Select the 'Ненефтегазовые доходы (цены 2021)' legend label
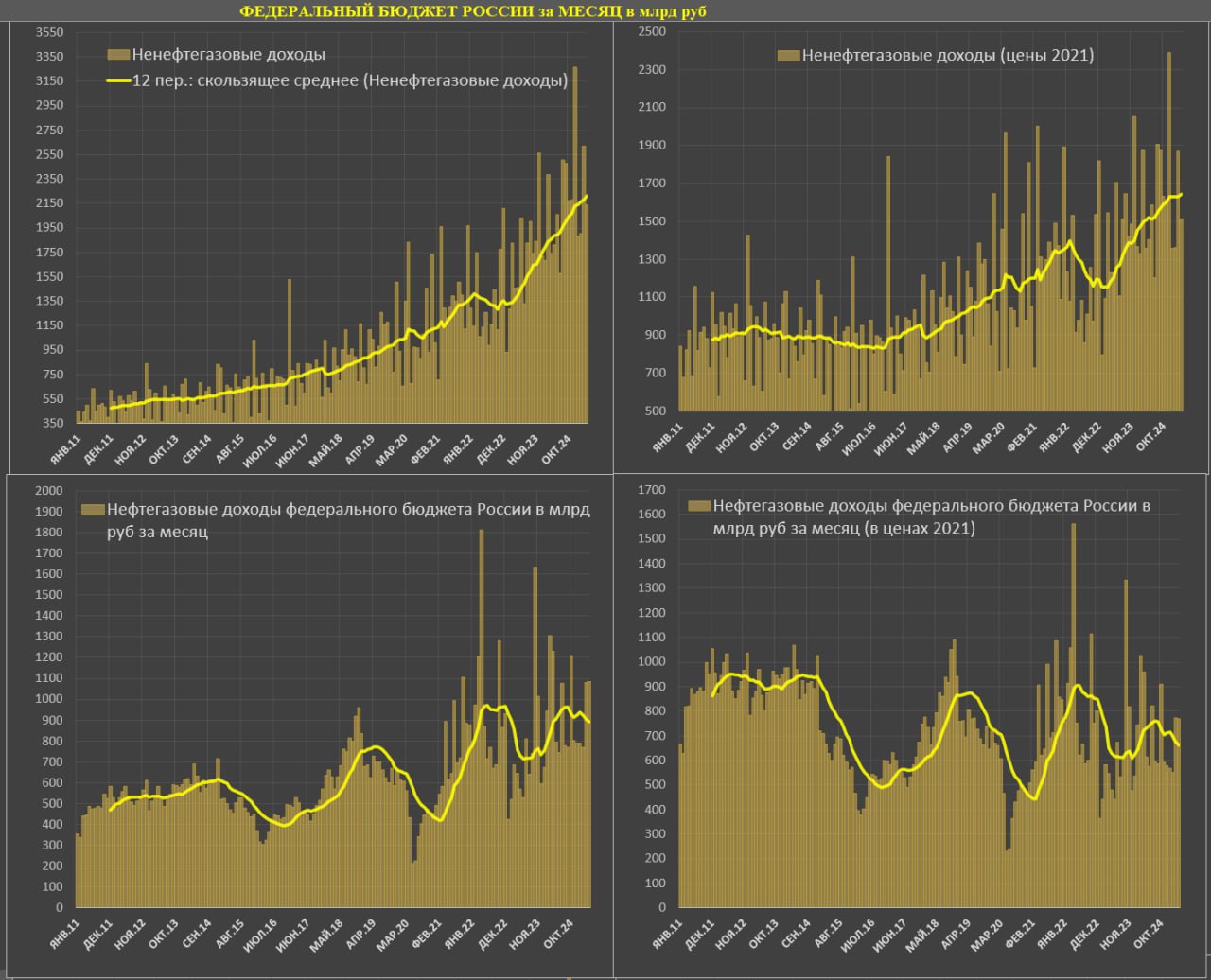 pos(948,56)
